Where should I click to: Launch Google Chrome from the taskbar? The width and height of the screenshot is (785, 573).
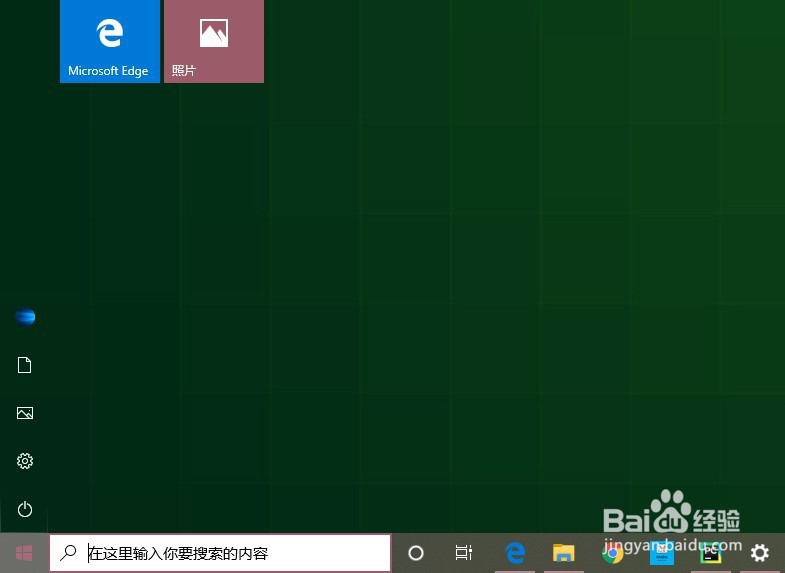coord(612,553)
